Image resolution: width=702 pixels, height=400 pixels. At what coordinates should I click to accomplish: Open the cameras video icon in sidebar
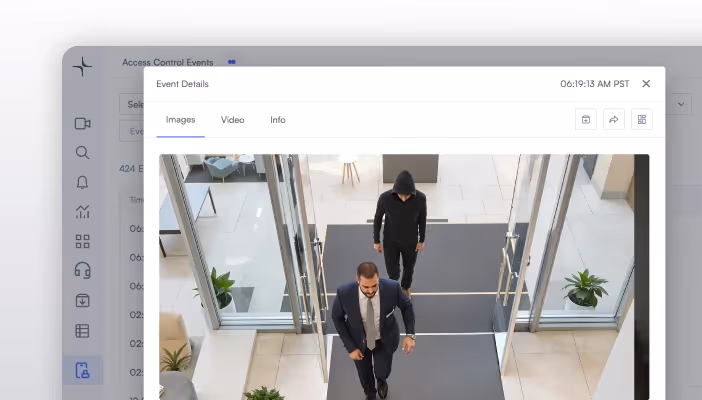click(x=82, y=124)
